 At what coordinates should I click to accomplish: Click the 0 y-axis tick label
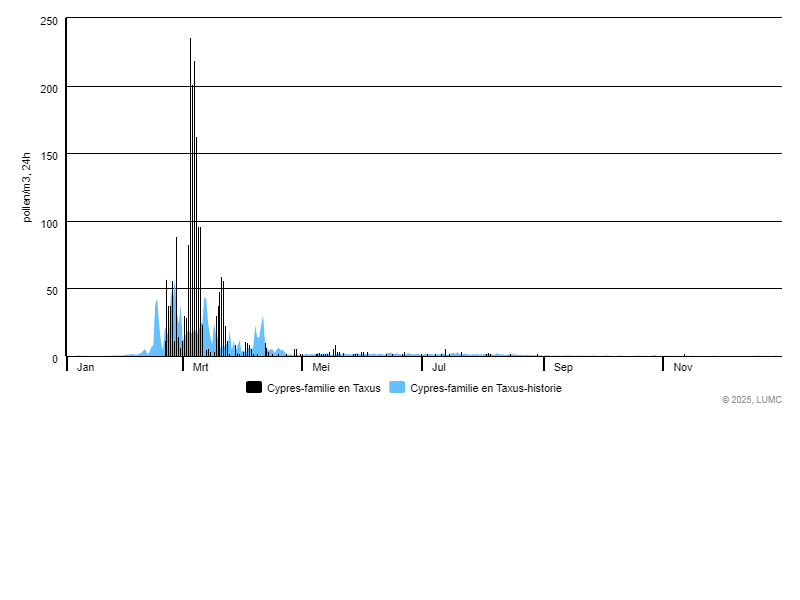(55, 358)
